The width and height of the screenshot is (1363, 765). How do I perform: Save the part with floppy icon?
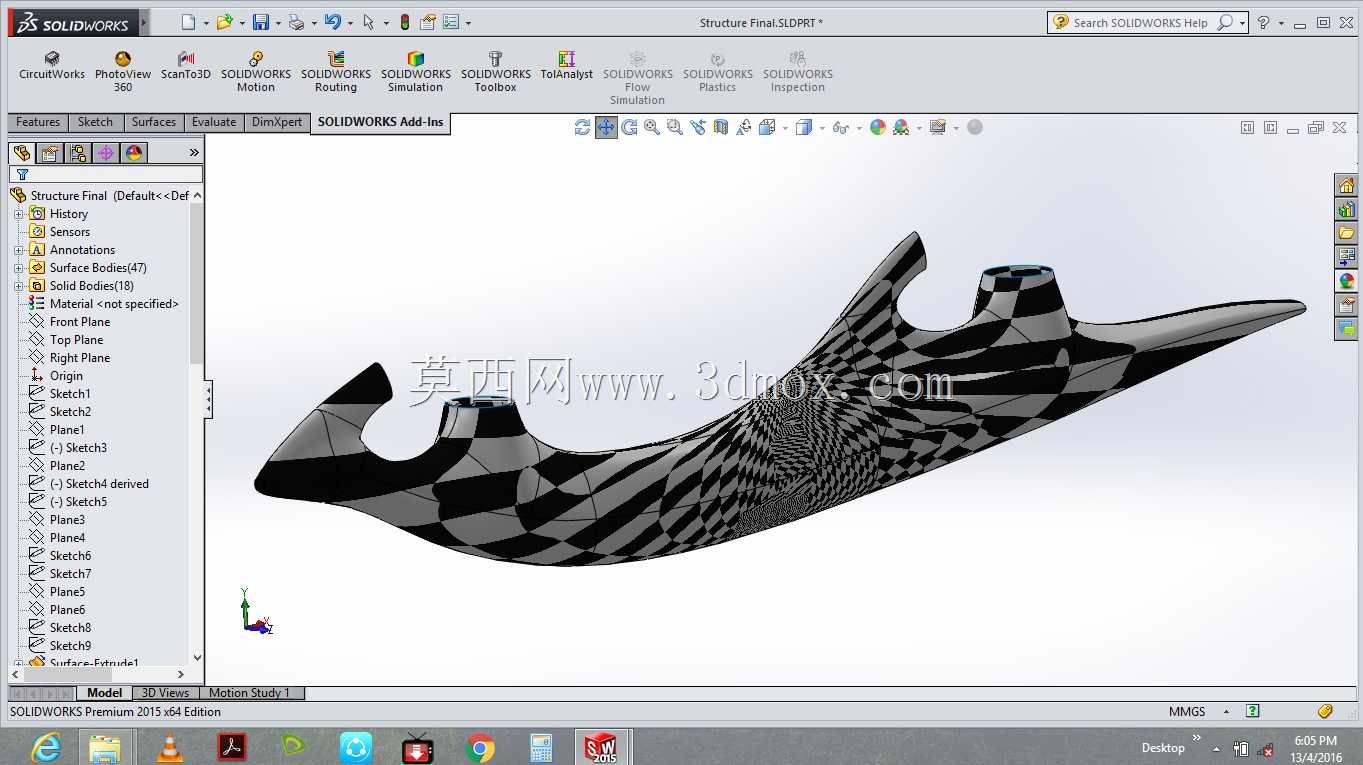261,22
